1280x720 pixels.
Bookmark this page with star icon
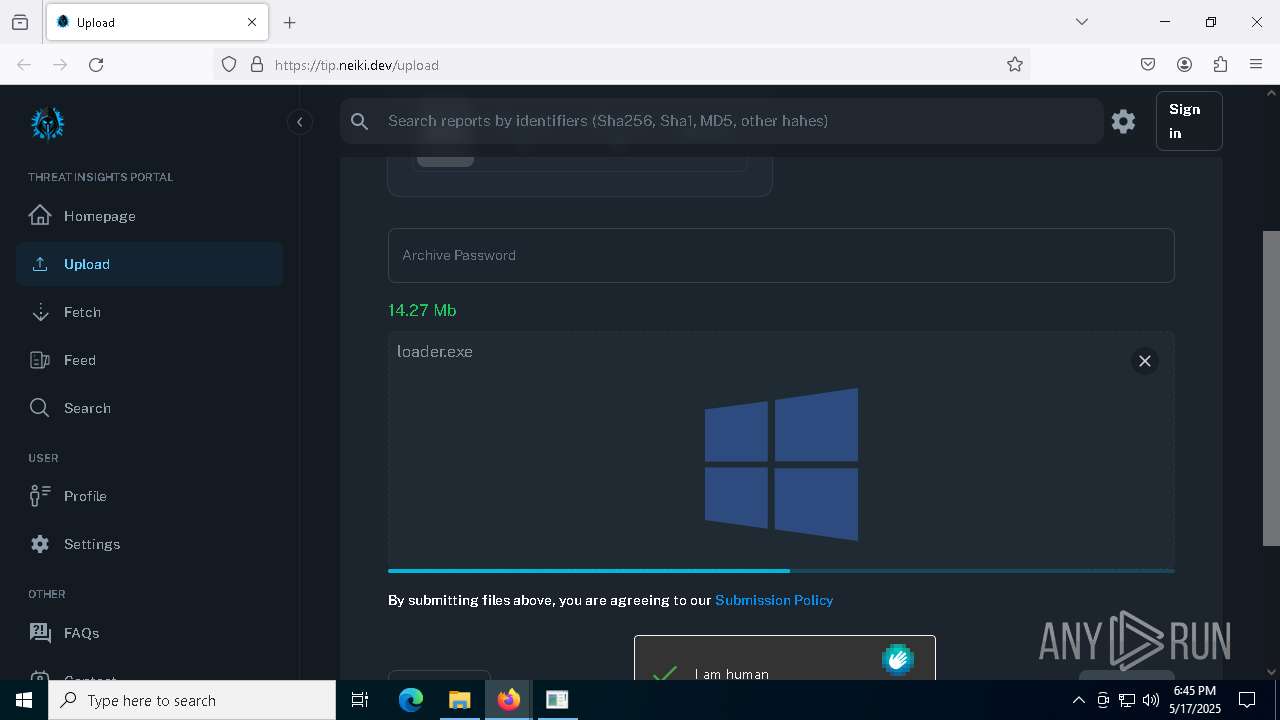(x=1015, y=64)
